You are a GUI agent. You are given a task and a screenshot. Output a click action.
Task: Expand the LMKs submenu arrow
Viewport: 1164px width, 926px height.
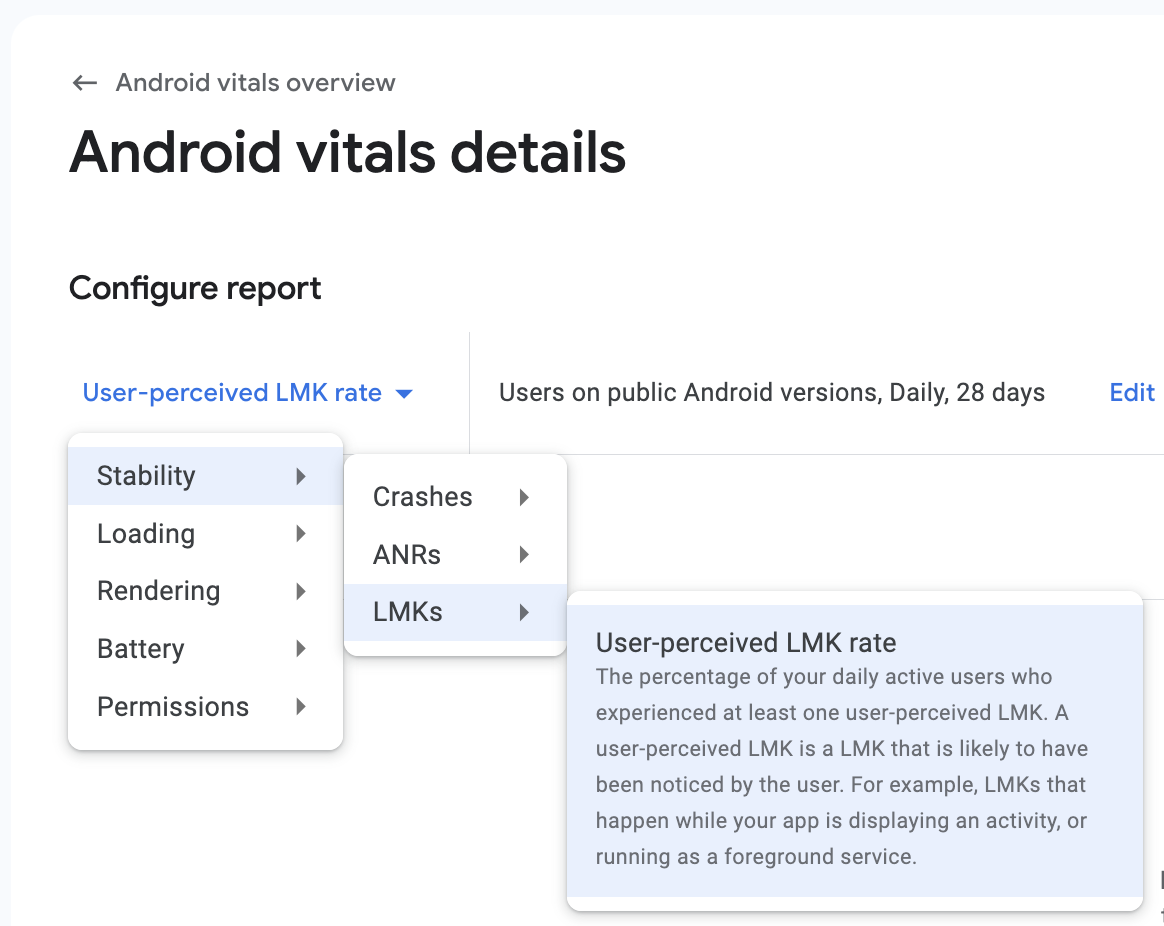pyautogui.click(x=524, y=612)
